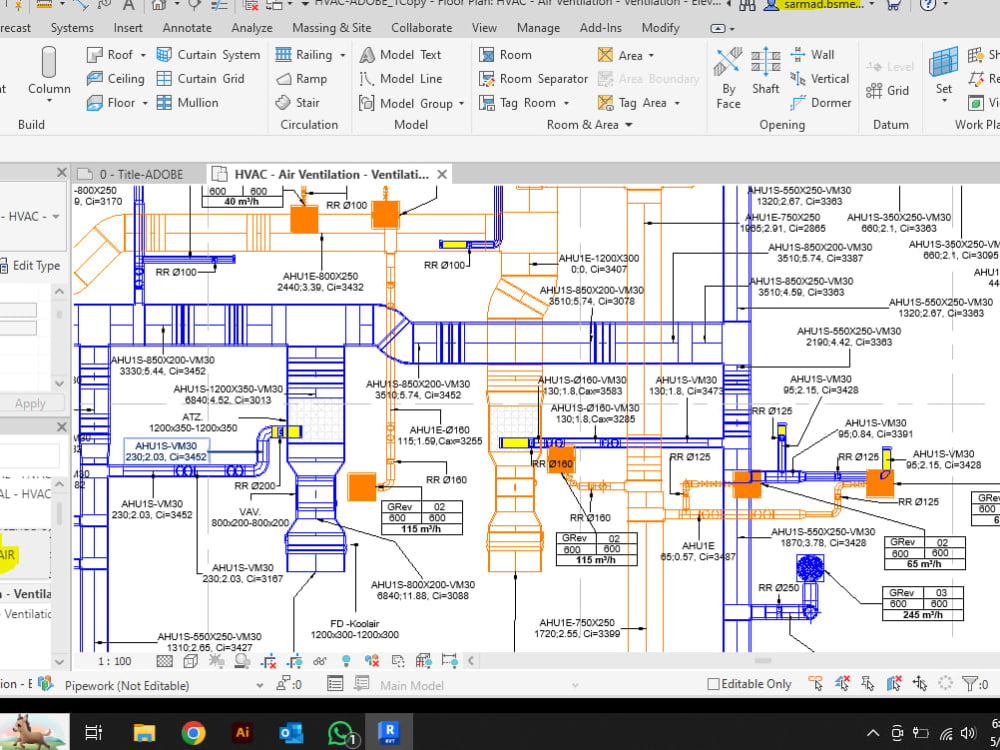The height and width of the screenshot is (750, 1000).
Task: Pick the Curtain System tool
Action: [x=208, y=55]
